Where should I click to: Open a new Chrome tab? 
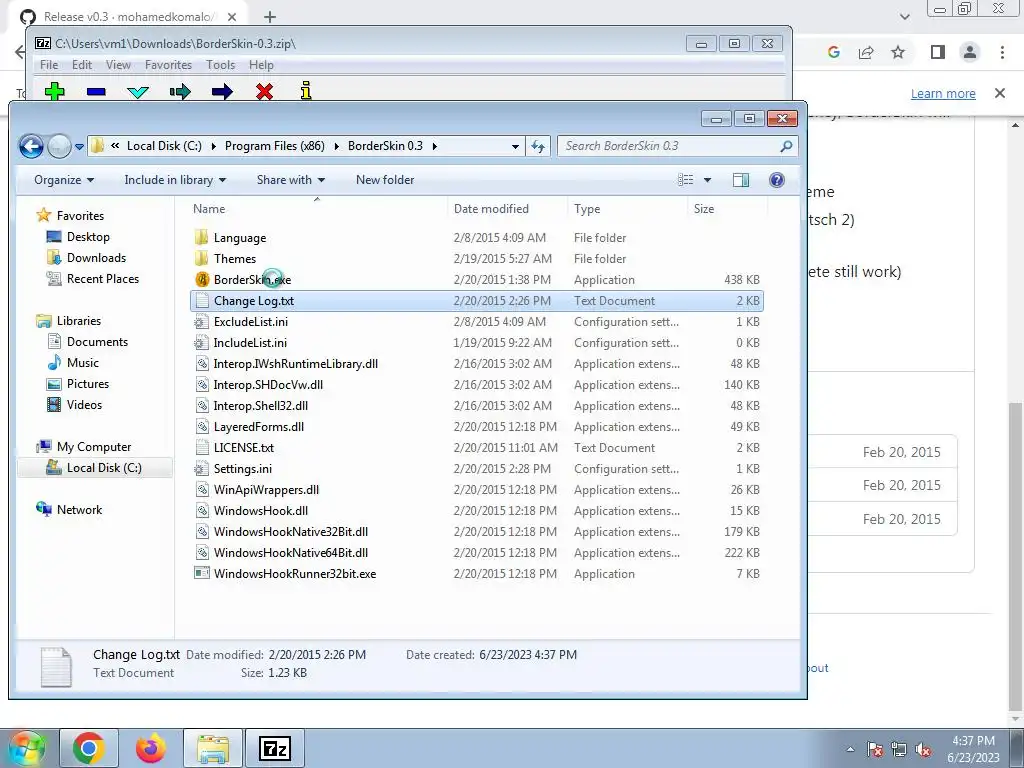pos(270,17)
